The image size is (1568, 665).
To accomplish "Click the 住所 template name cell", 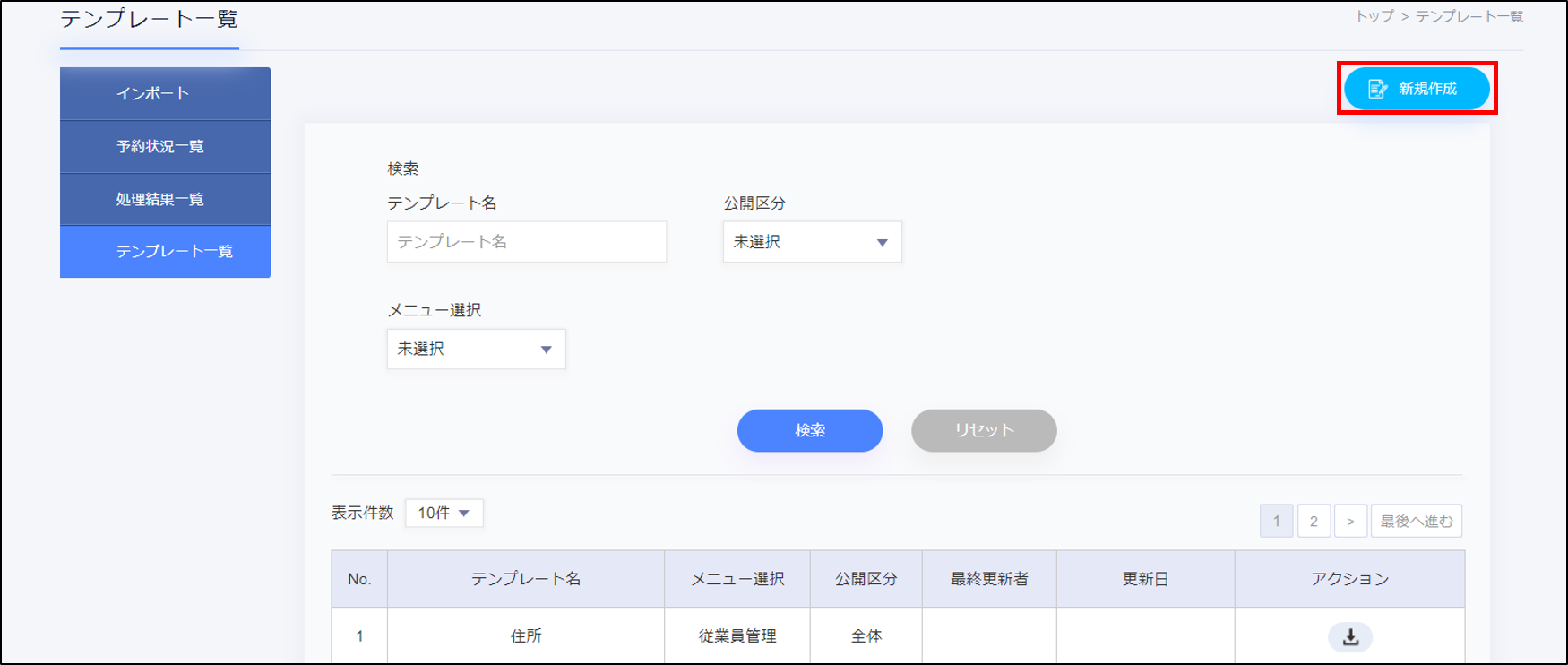I will pos(526,636).
